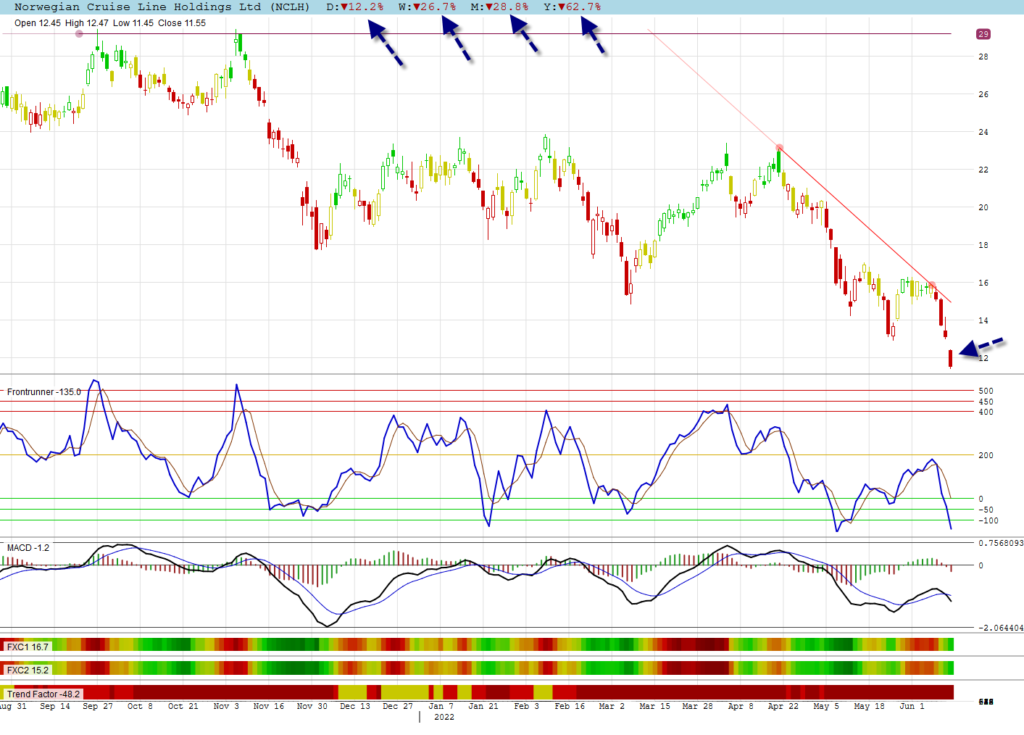Click the Sep 14 date axis label
The width and height of the screenshot is (1024, 735).
point(55,706)
